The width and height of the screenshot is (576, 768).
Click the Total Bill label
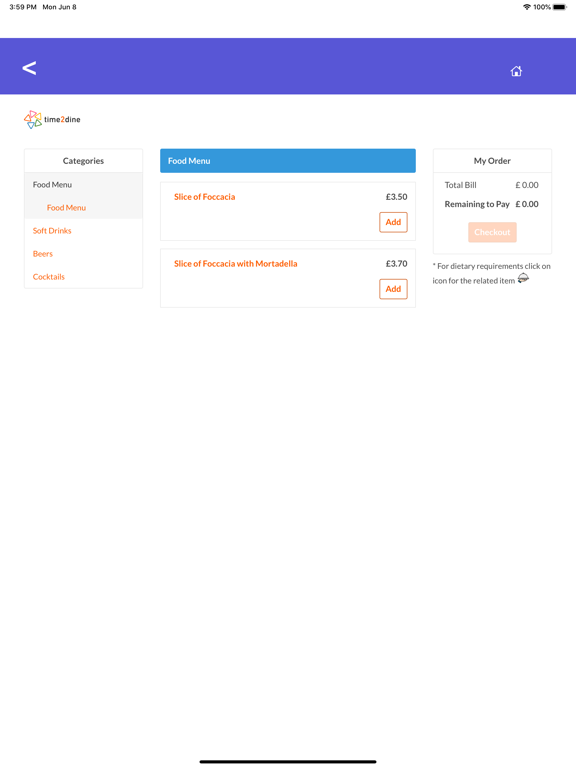click(x=460, y=185)
